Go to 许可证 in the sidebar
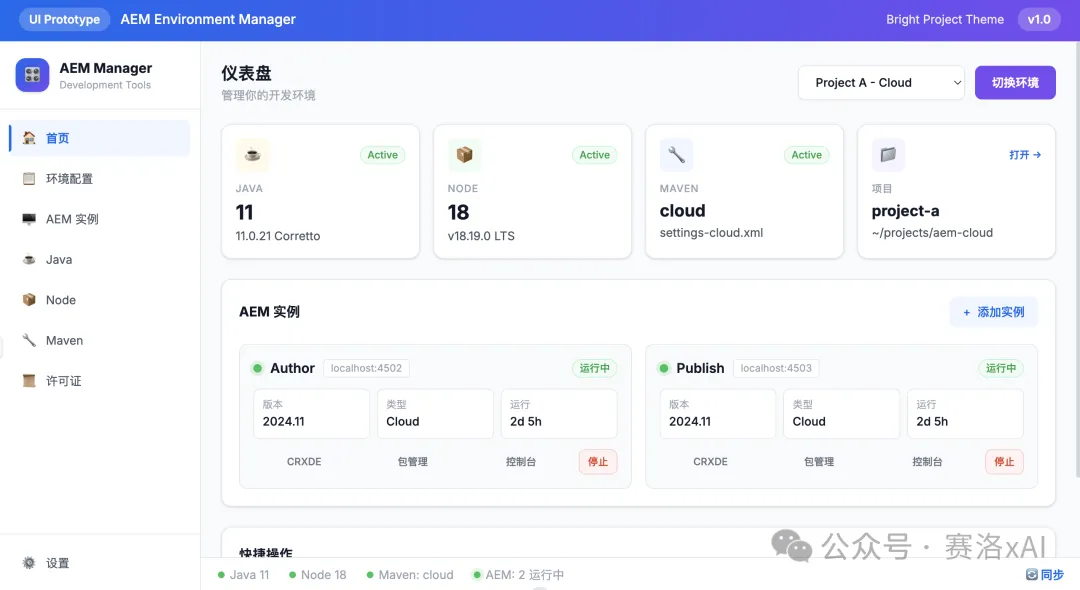The width and height of the screenshot is (1080, 590). click(63, 381)
